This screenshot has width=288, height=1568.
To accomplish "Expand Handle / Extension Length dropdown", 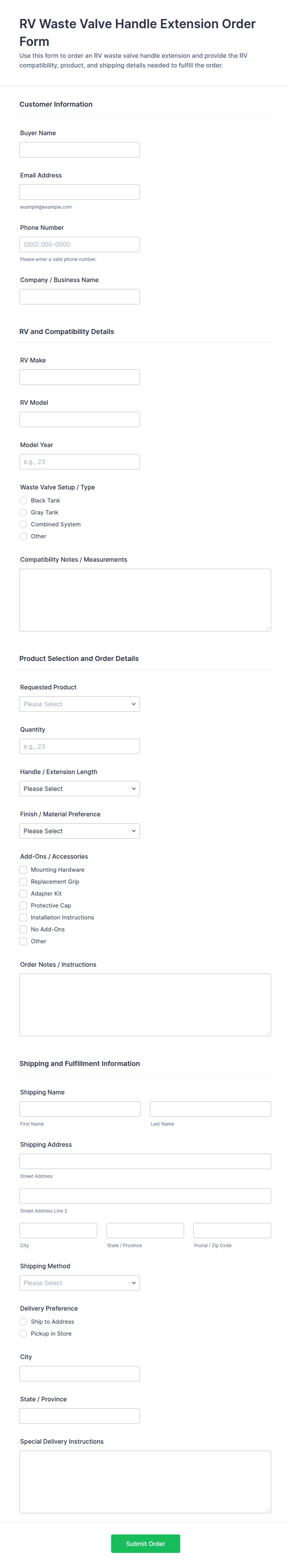I will click(80, 788).
